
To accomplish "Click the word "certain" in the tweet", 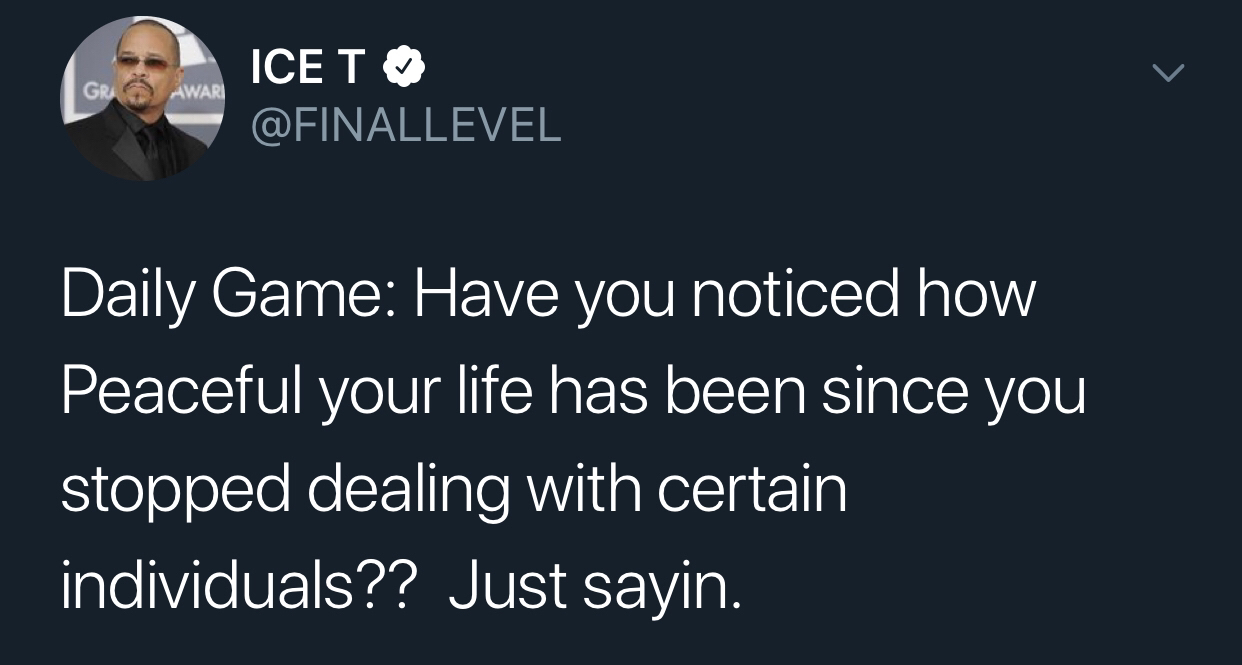I will click(750, 490).
